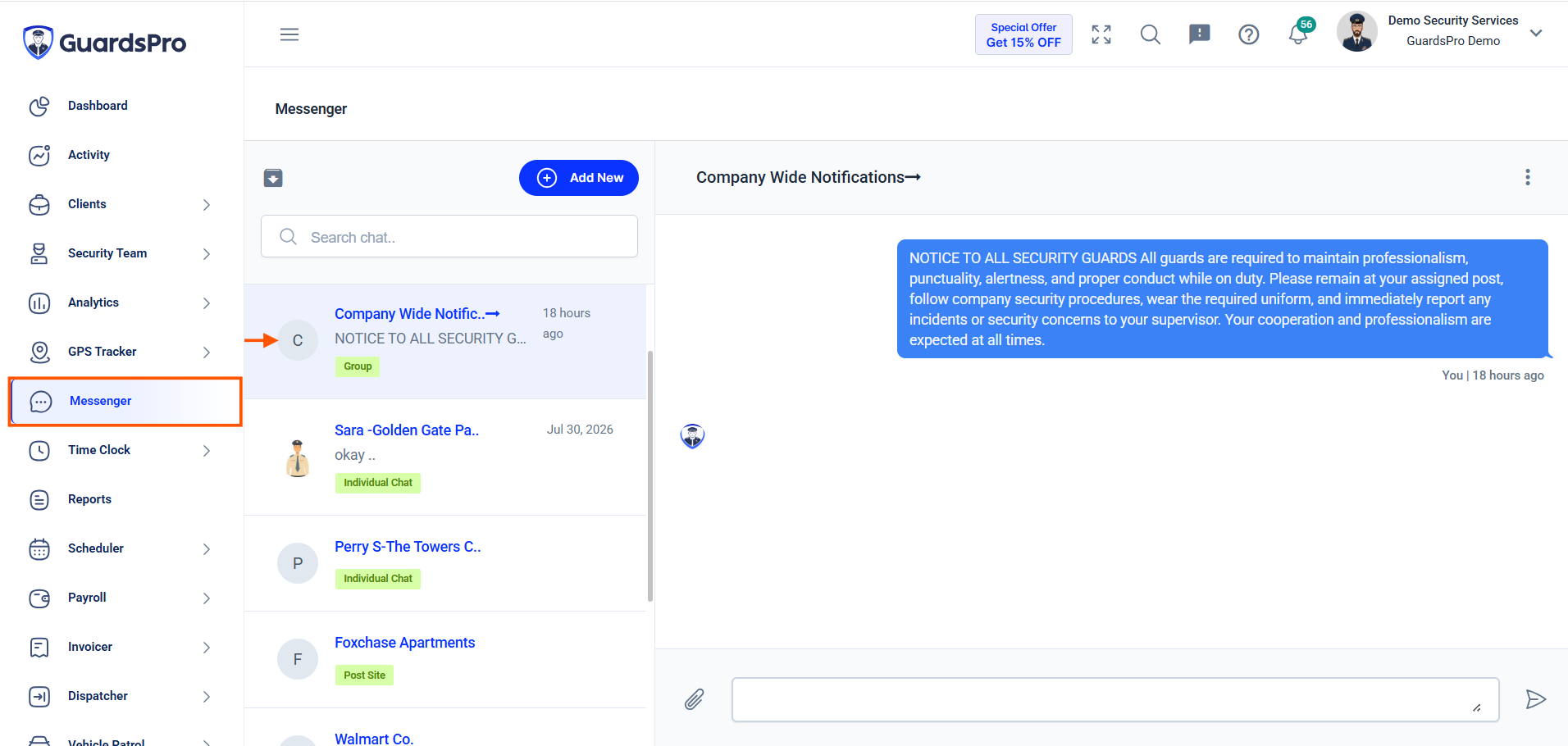Click the GPS Tracker pin icon
The width and height of the screenshot is (1568, 746).
[x=39, y=352]
